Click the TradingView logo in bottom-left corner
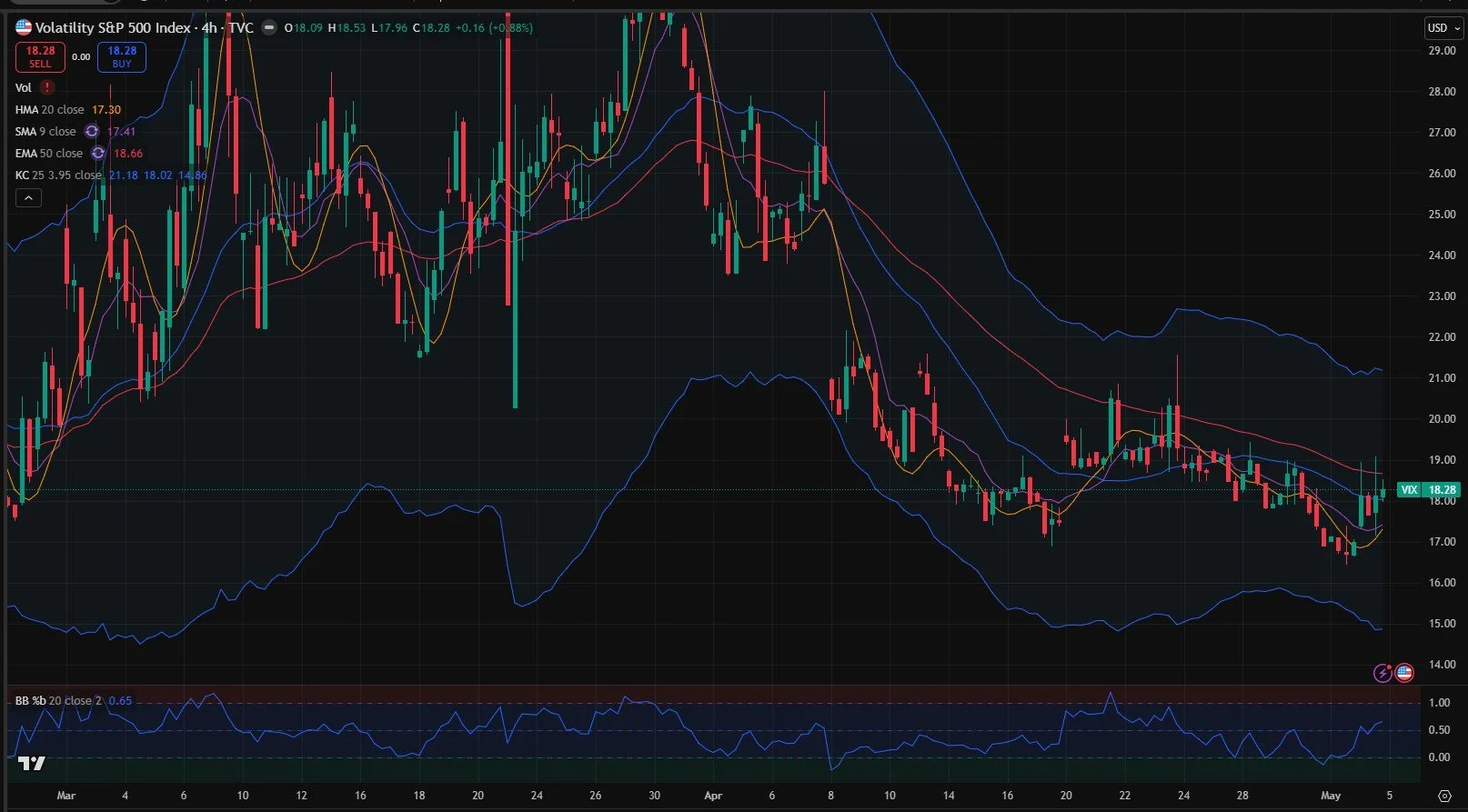This screenshot has height=812, width=1468. (x=32, y=763)
